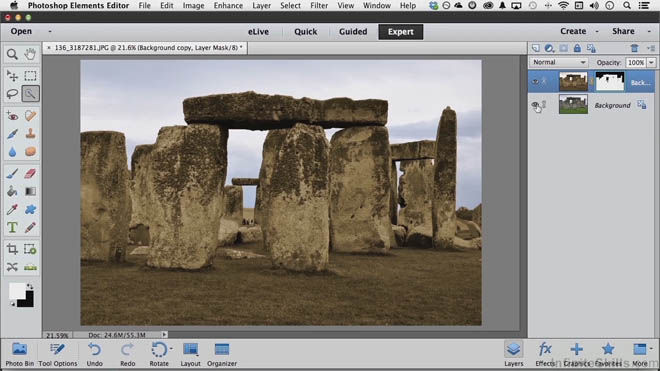Toggle lock all pixels icon in Layers panel
660x371 pixels.
577,48
